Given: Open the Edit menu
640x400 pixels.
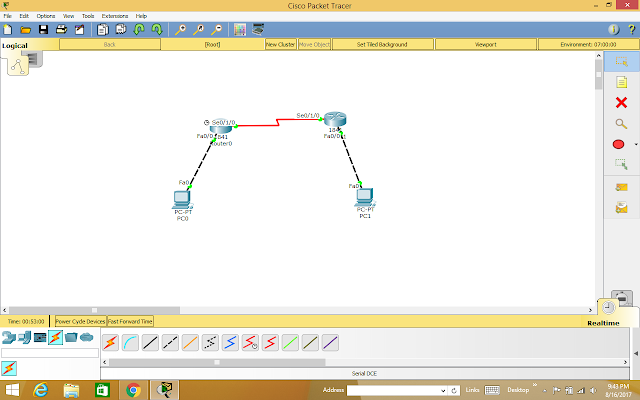Looking at the screenshot, I should pyautogui.click(x=24, y=16).
